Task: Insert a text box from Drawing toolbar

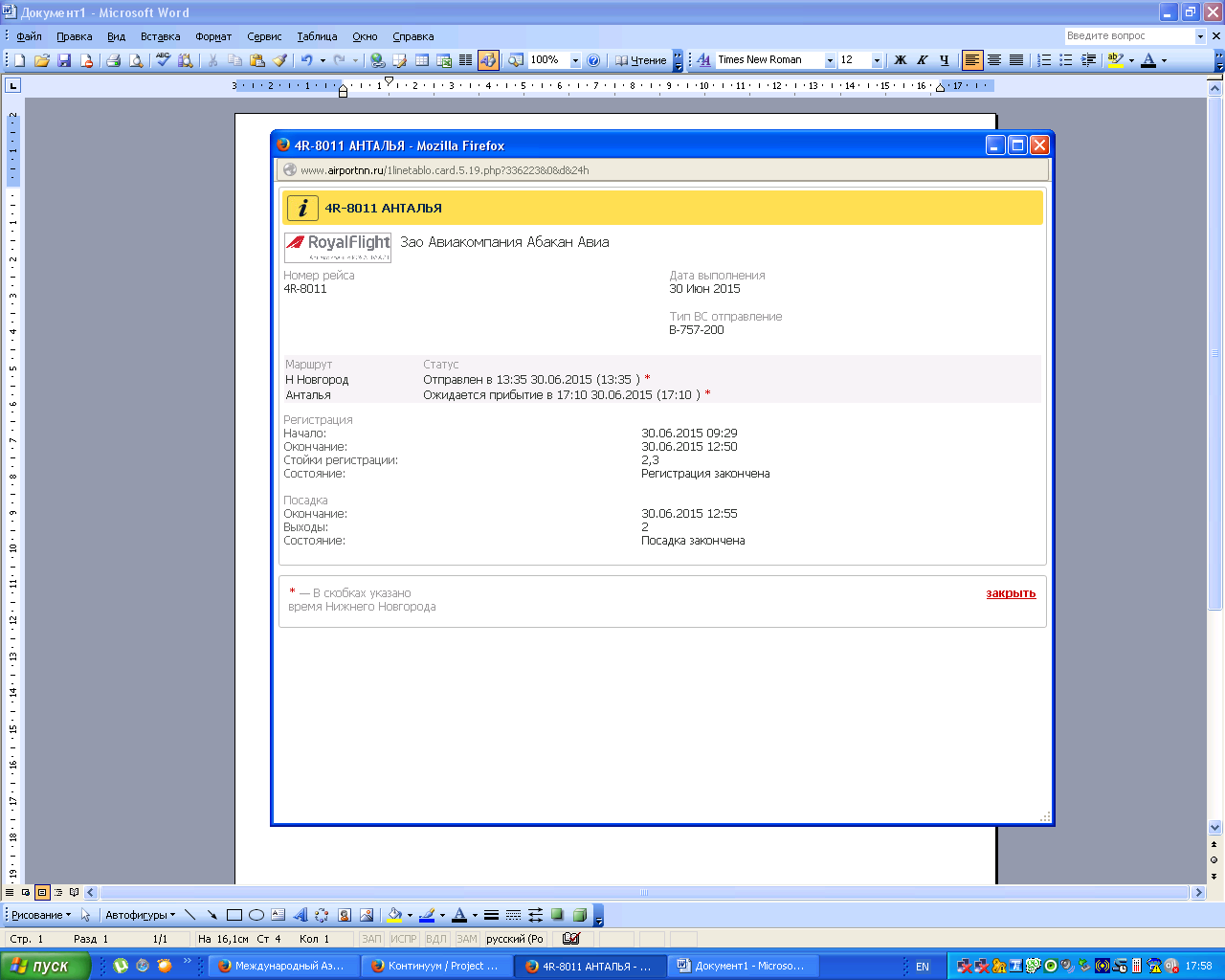Action: [x=278, y=915]
